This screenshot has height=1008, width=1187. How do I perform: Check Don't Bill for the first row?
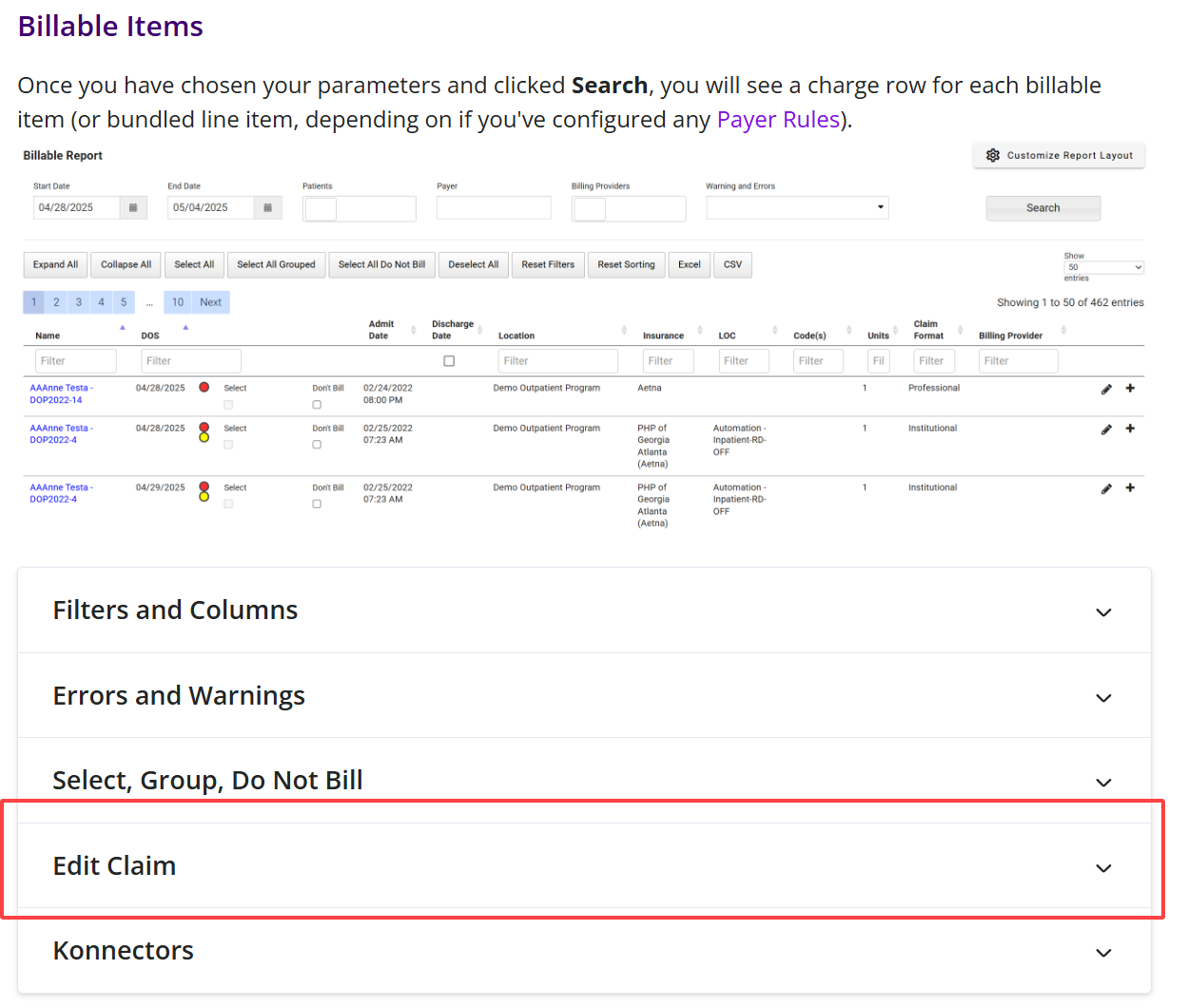(x=317, y=405)
